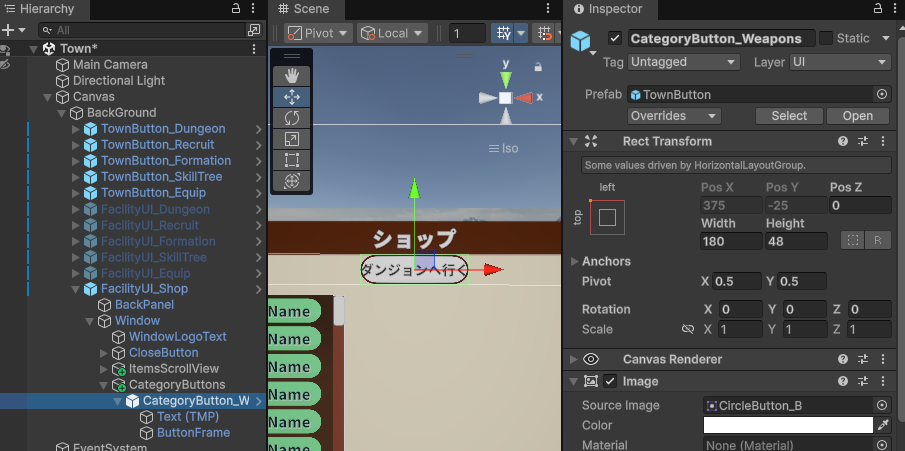The height and width of the screenshot is (451, 905).
Task: Uncheck the CategoryButton_Weapons active checkbox
Action: pyautogui.click(x=615, y=38)
